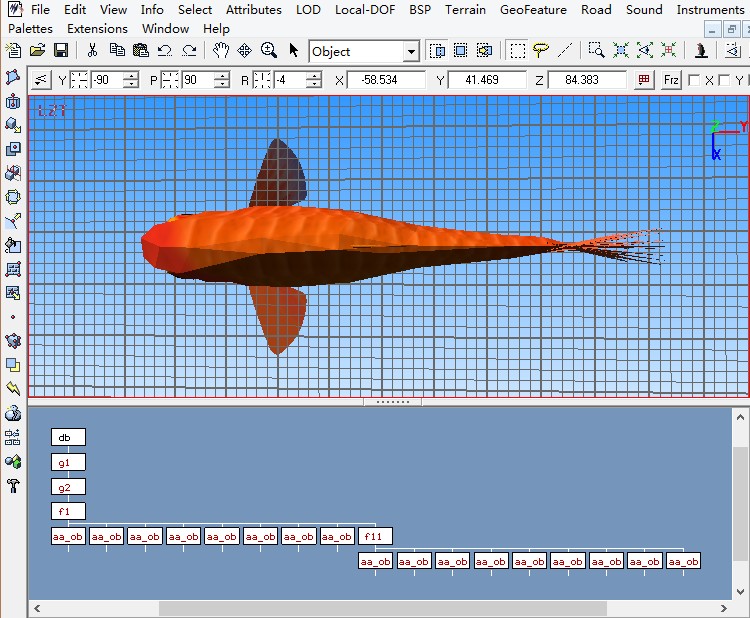The height and width of the screenshot is (618, 750).
Task: Click the zoom-to-area magnifier box icon
Action: pos(596,50)
